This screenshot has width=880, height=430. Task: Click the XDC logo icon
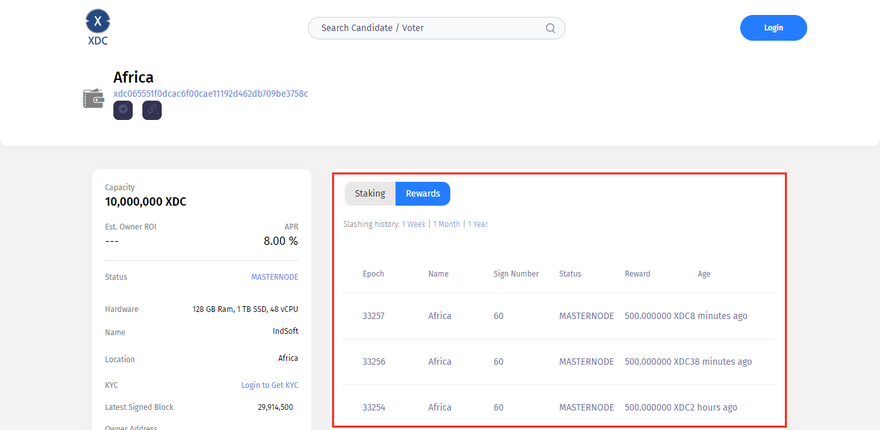(x=97, y=21)
